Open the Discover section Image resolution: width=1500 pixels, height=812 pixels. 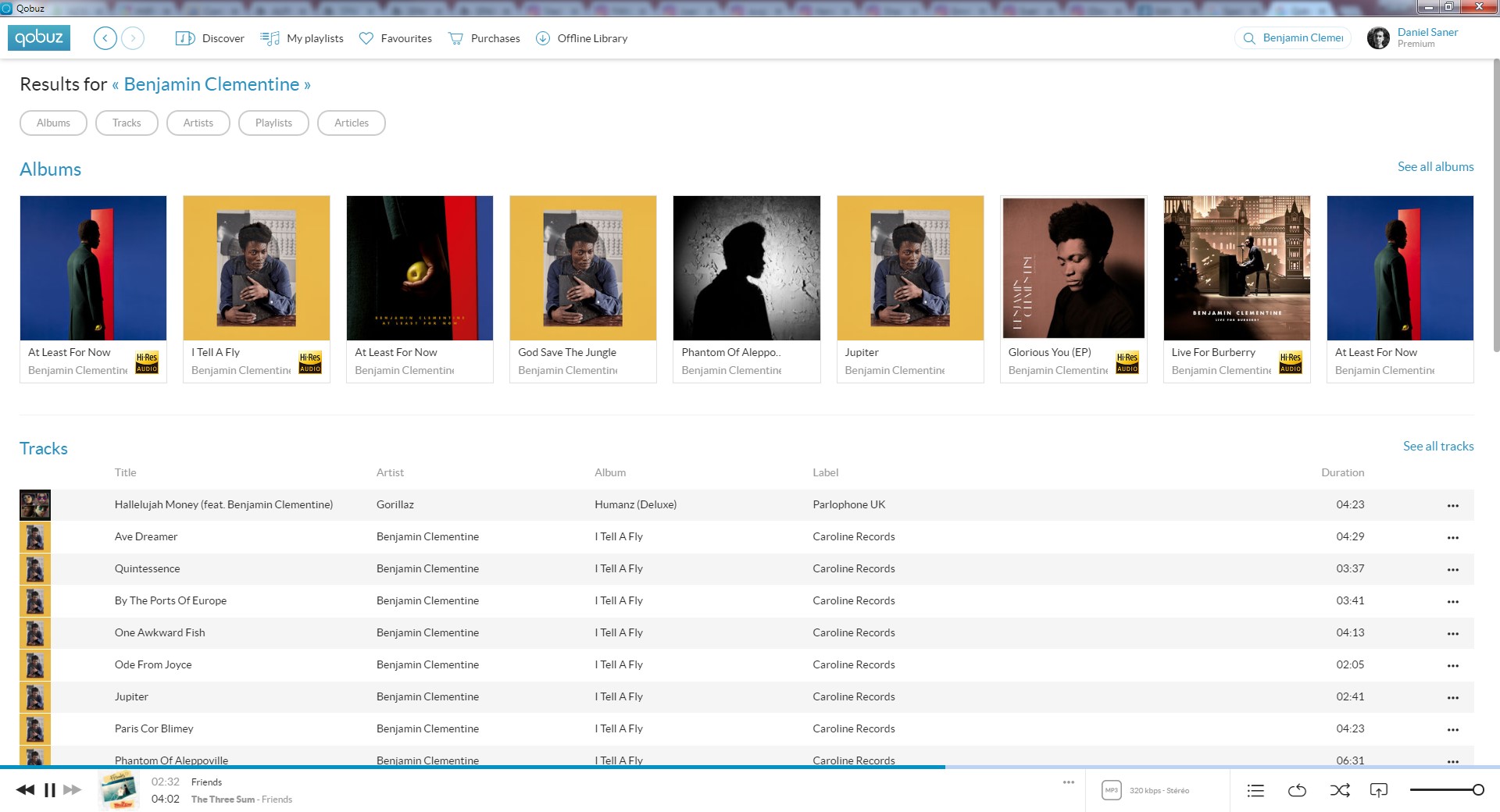[x=210, y=38]
